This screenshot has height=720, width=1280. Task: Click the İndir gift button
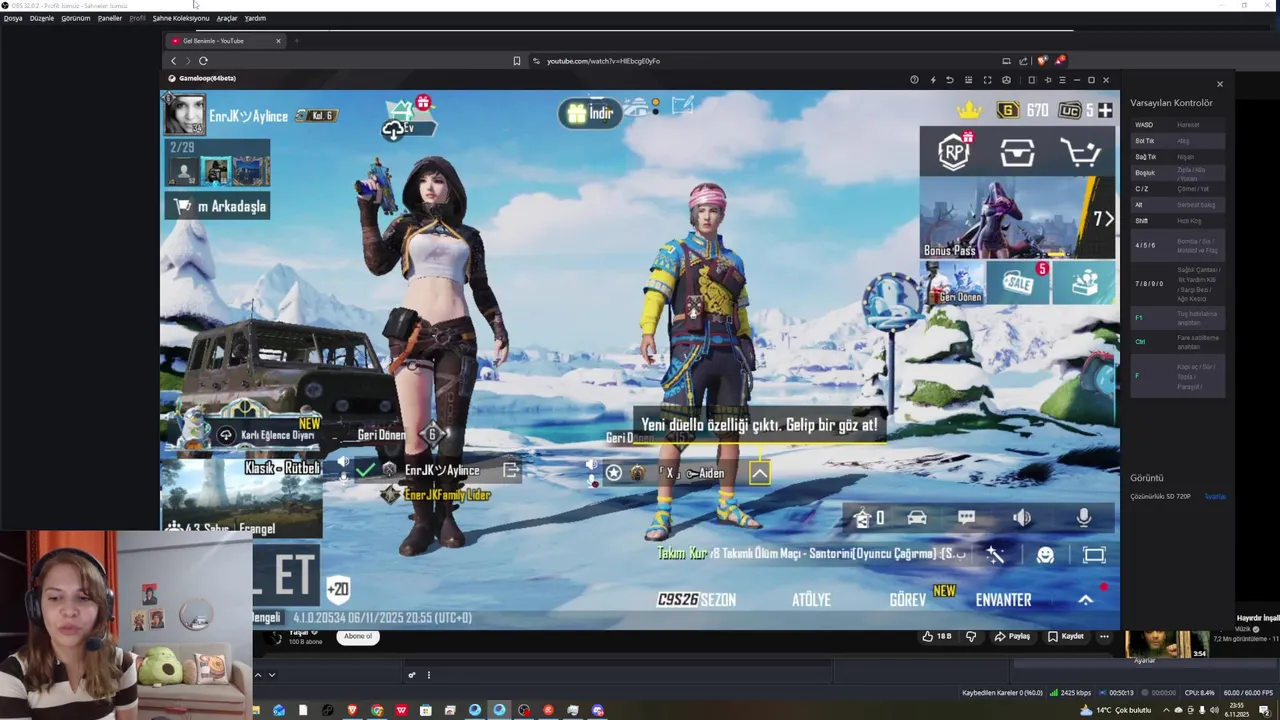point(590,113)
